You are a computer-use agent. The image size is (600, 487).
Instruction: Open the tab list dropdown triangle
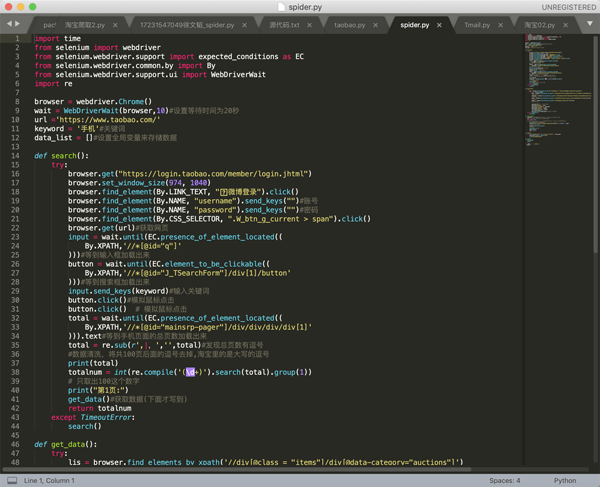click(590, 24)
